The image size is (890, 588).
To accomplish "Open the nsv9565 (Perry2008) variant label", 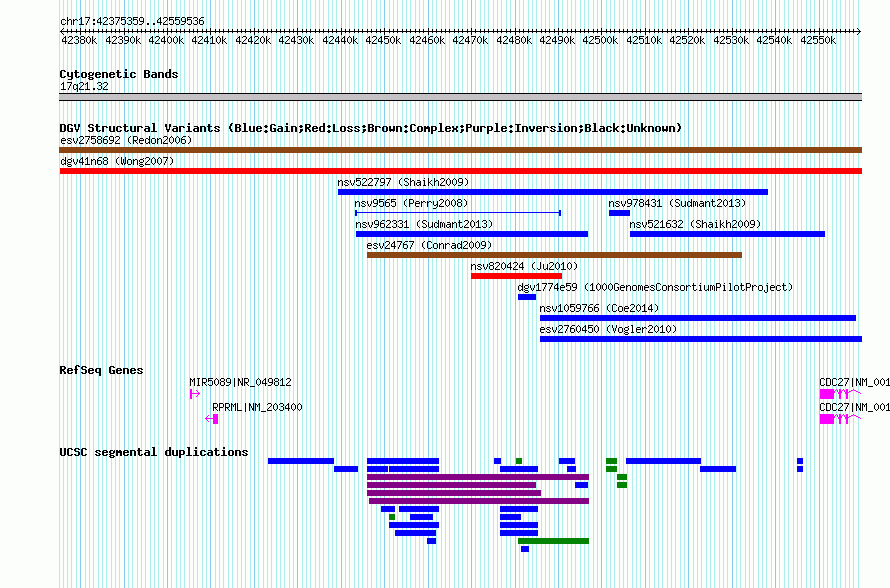I will (411, 203).
